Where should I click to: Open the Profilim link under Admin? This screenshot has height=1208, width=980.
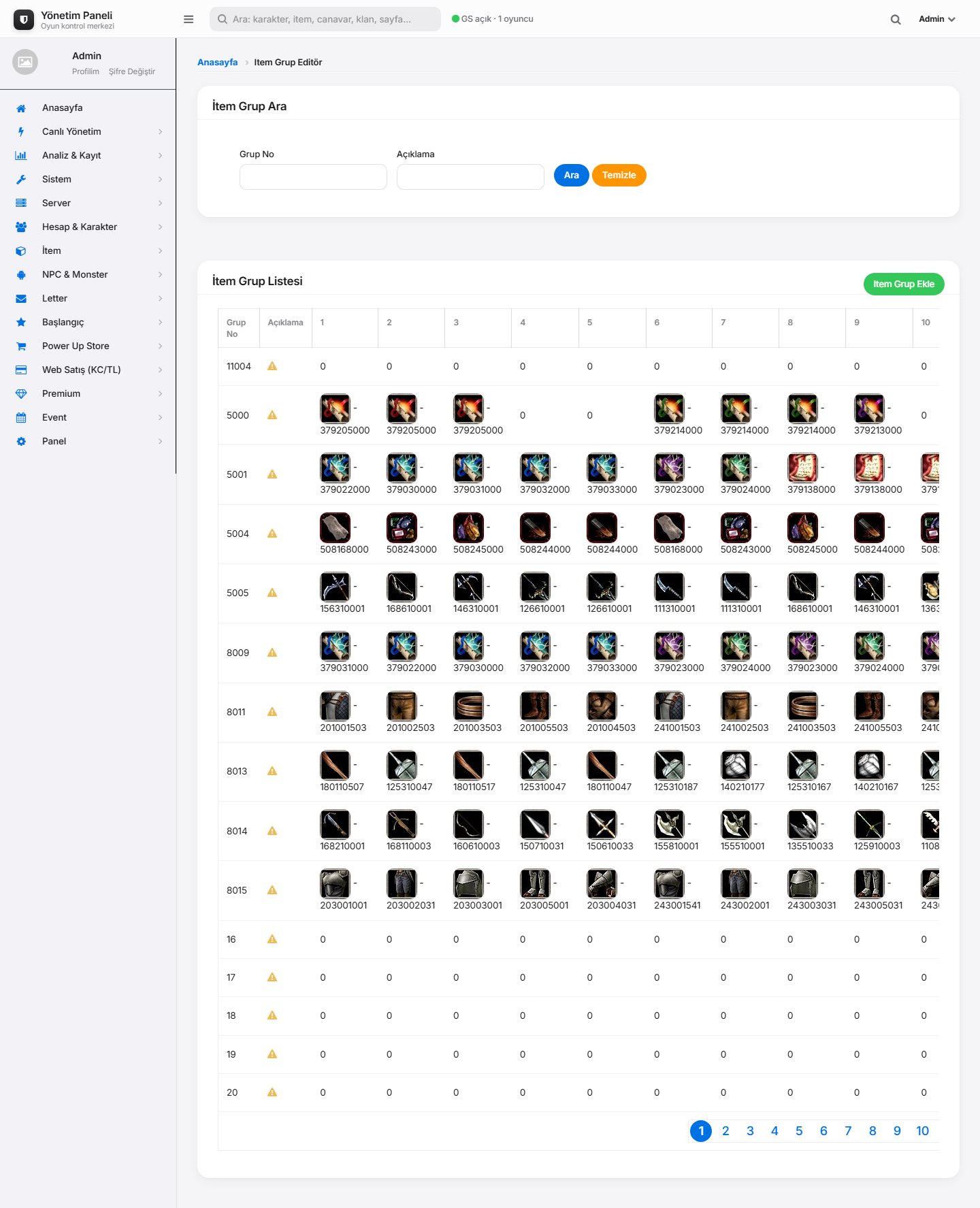pyautogui.click(x=86, y=71)
